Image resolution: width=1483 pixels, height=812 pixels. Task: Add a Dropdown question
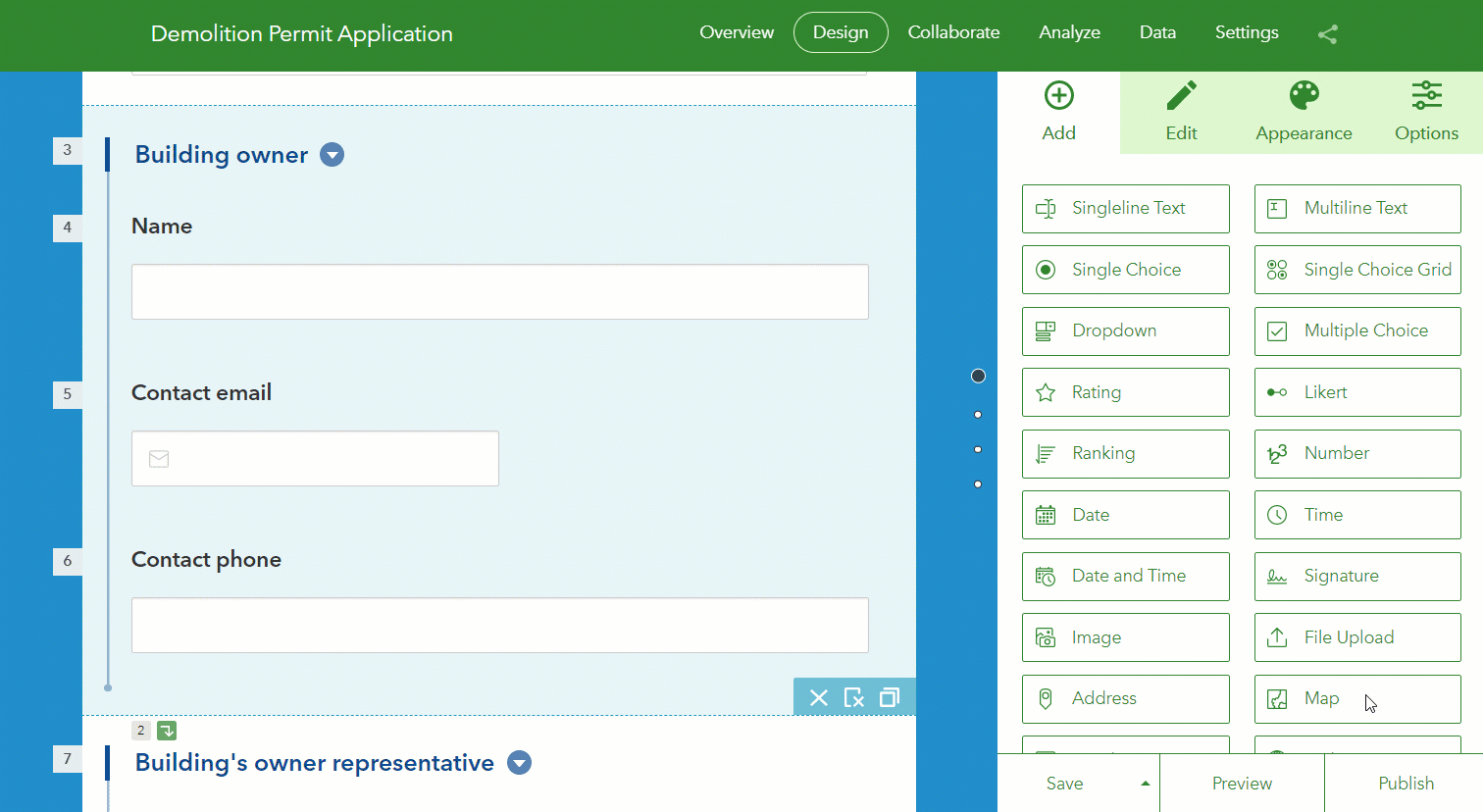(x=1125, y=331)
